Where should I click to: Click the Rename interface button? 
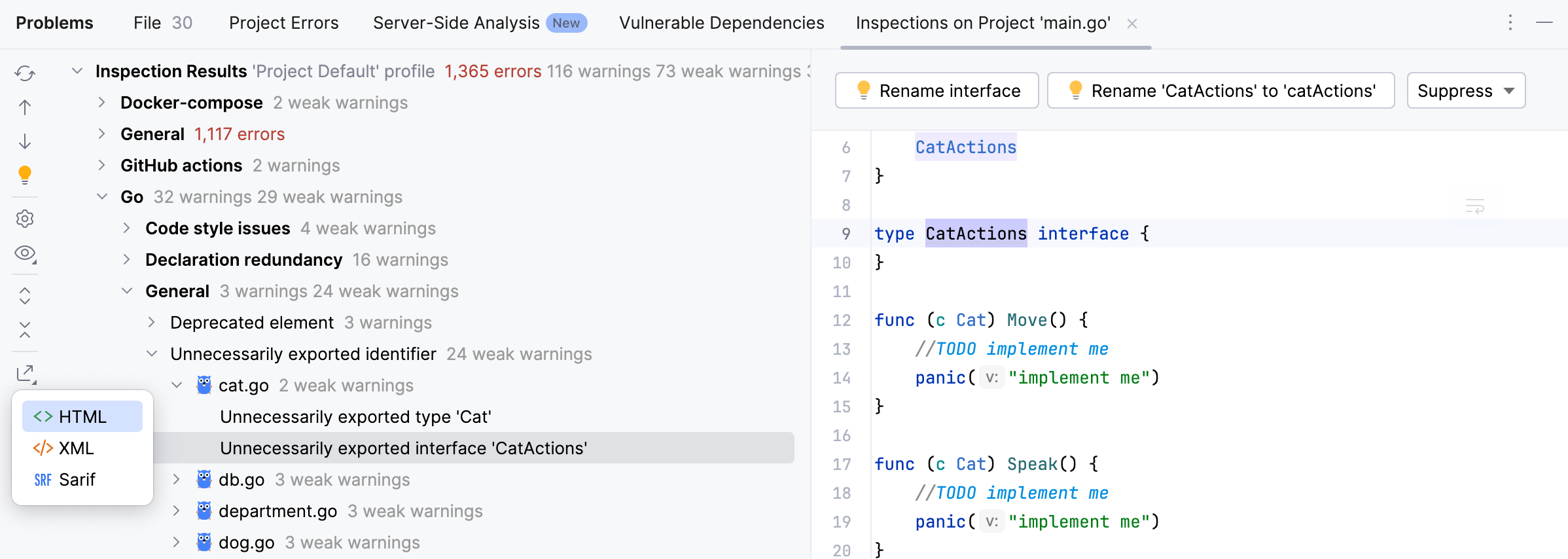pyautogui.click(x=936, y=91)
